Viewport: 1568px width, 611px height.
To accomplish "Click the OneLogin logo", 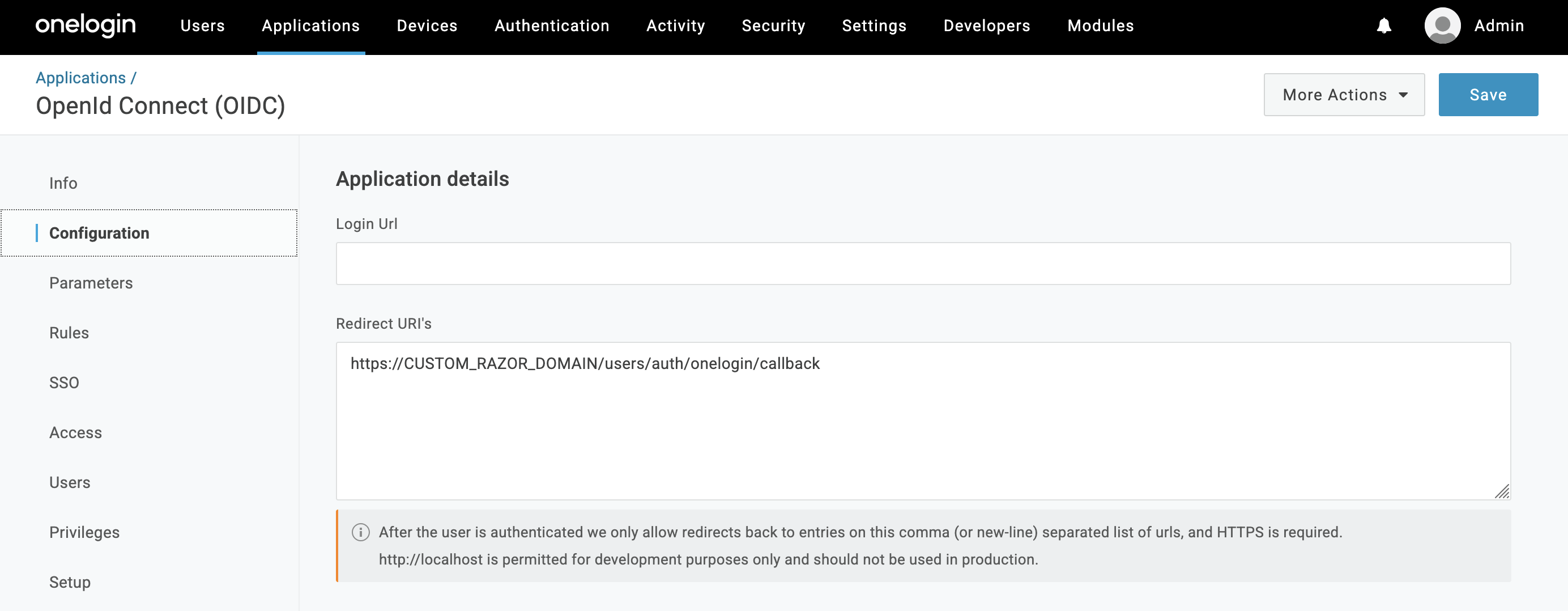I will point(86,26).
